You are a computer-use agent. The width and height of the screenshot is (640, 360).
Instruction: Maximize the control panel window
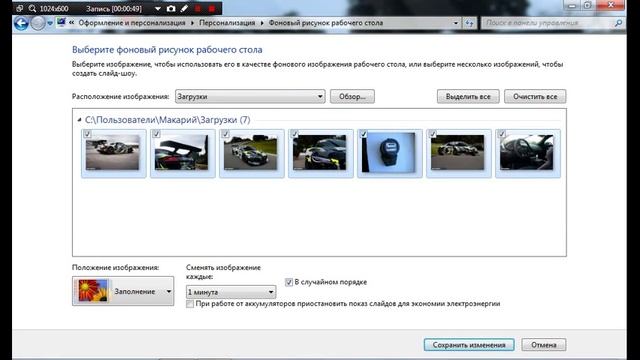(587, 5)
